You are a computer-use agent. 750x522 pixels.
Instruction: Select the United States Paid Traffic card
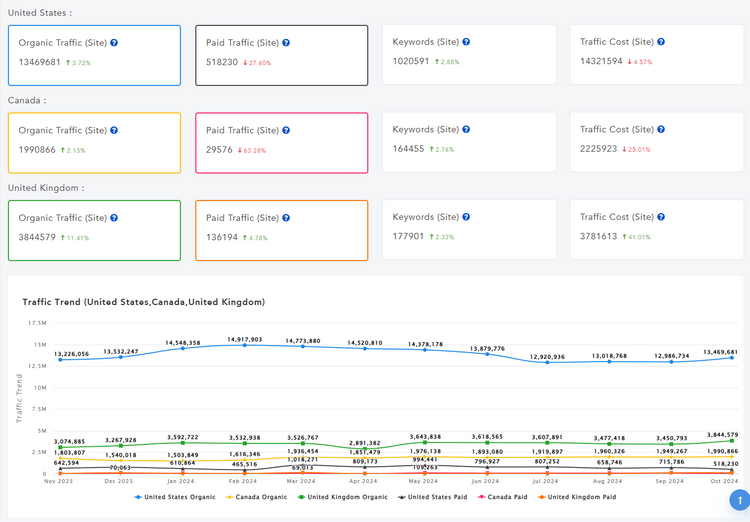tap(282, 56)
